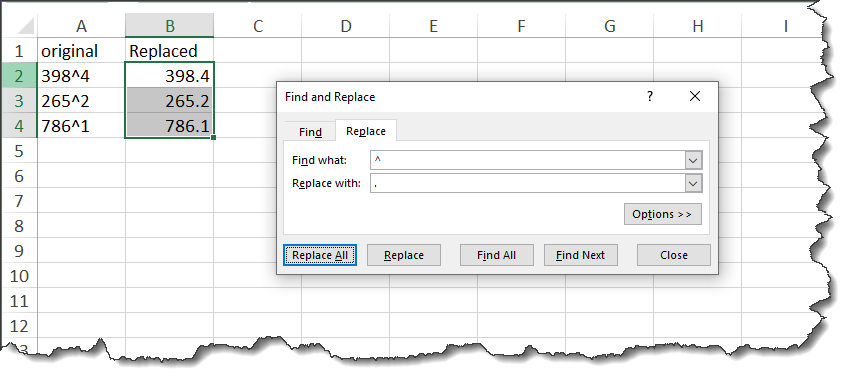Select row 10 header
The image size is (855, 383).
[19, 276]
